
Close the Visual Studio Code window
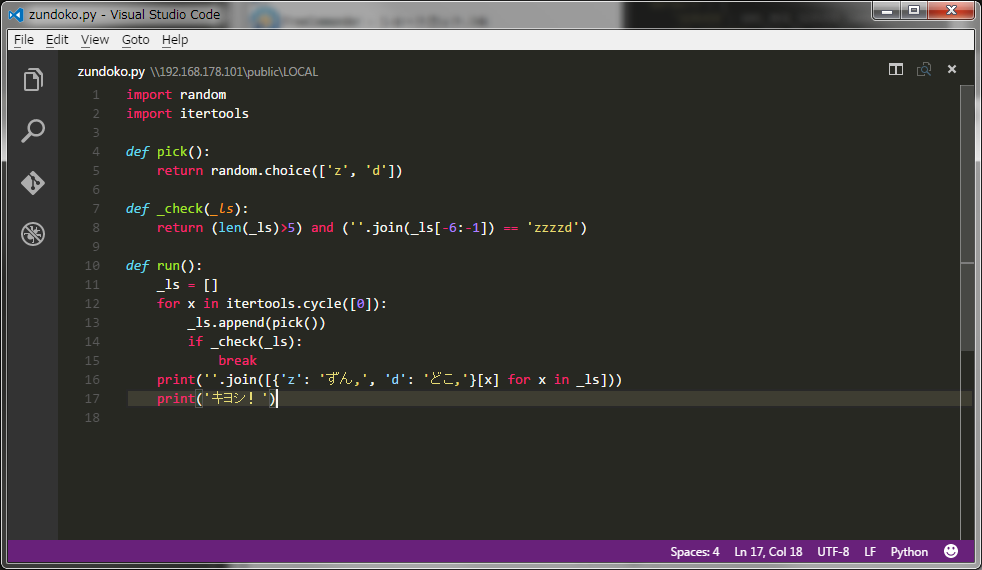(x=951, y=11)
